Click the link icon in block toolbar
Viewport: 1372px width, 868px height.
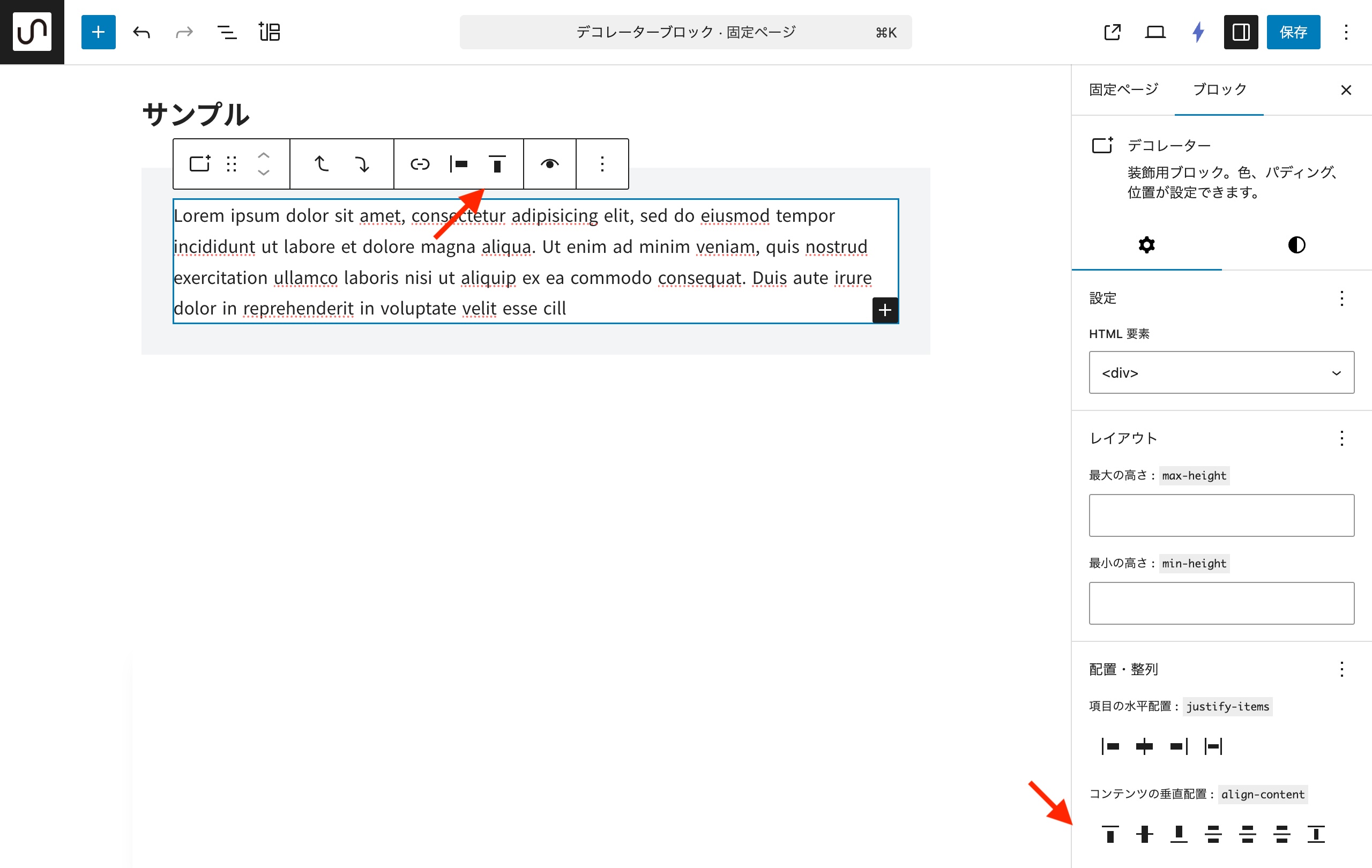[420, 164]
